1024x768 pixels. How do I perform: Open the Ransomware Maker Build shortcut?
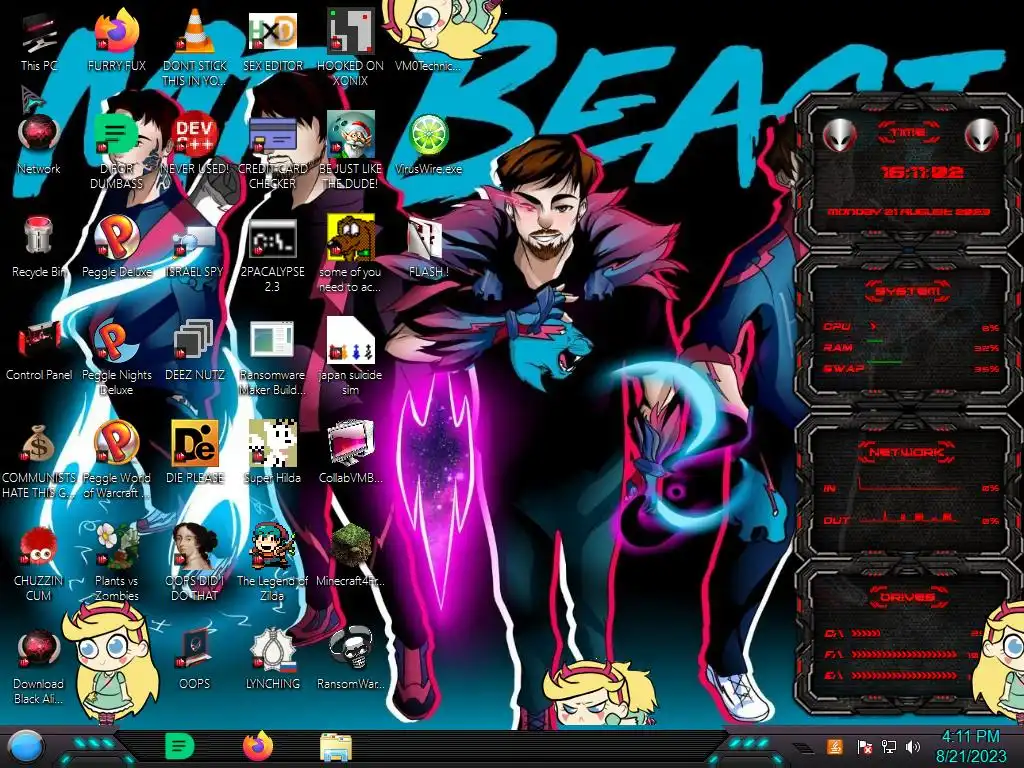click(x=272, y=358)
